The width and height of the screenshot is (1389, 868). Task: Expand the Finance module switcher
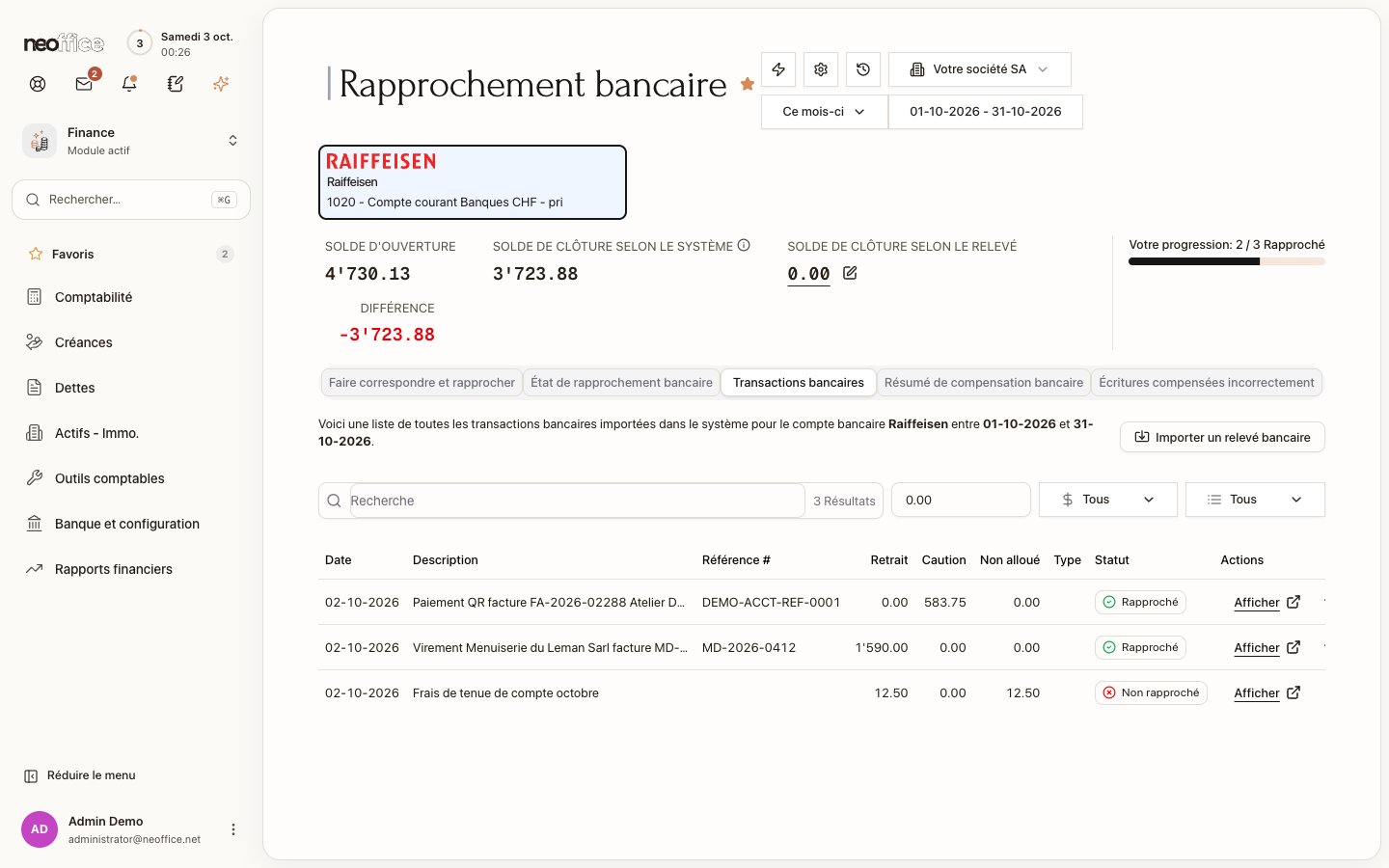click(x=131, y=141)
